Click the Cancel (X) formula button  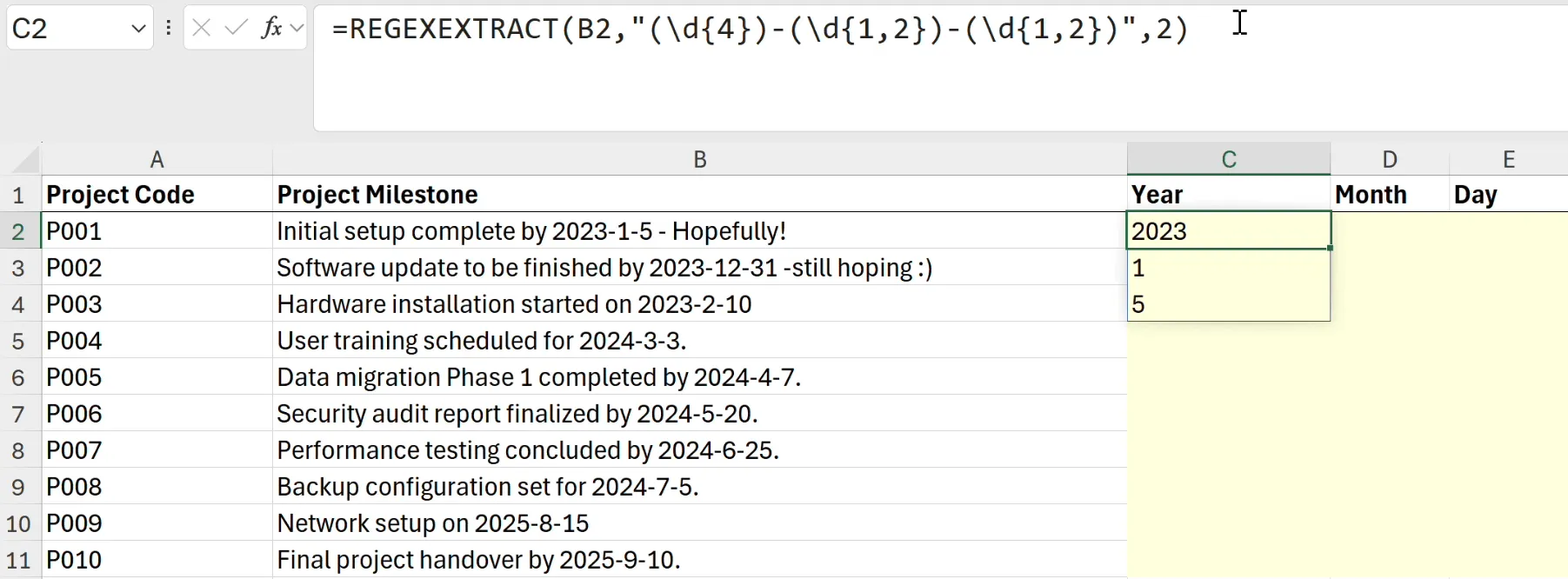pyautogui.click(x=202, y=29)
